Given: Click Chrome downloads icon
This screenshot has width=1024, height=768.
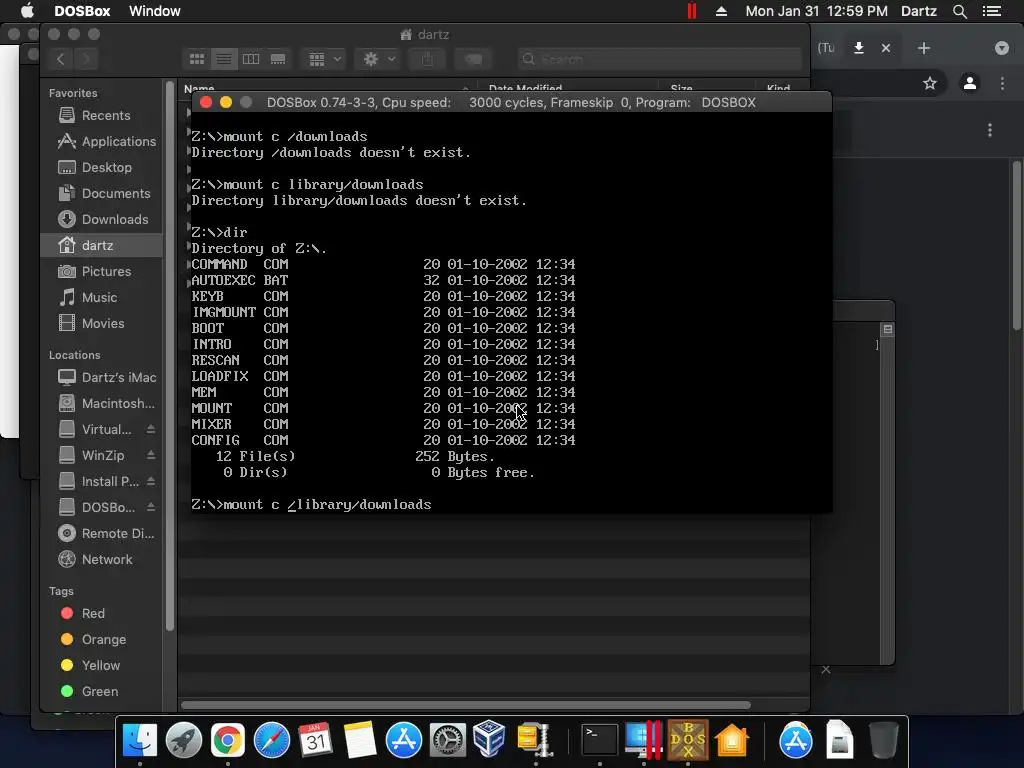Looking at the screenshot, I should click(x=859, y=48).
